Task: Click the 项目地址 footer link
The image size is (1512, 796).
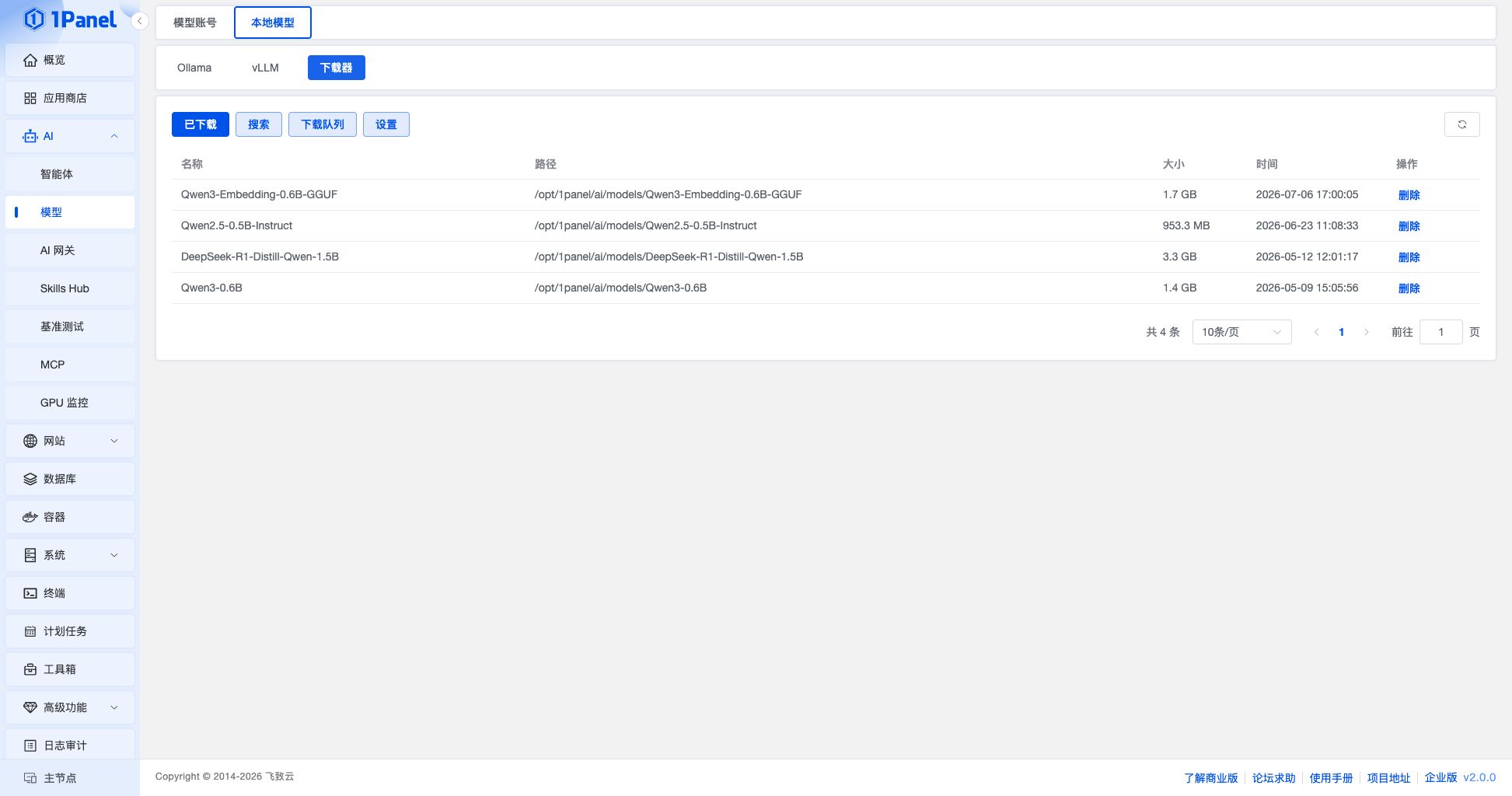Action: (1388, 778)
